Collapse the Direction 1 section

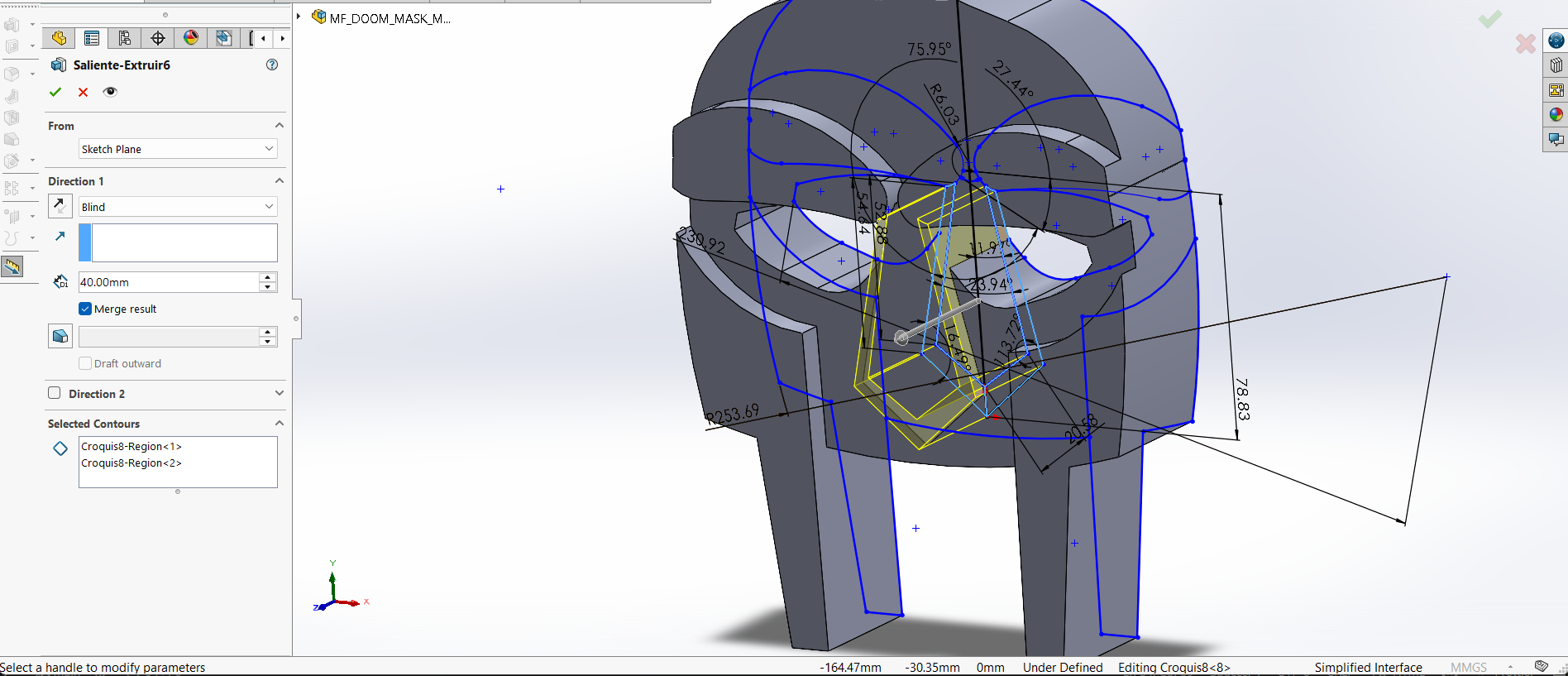[280, 181]
